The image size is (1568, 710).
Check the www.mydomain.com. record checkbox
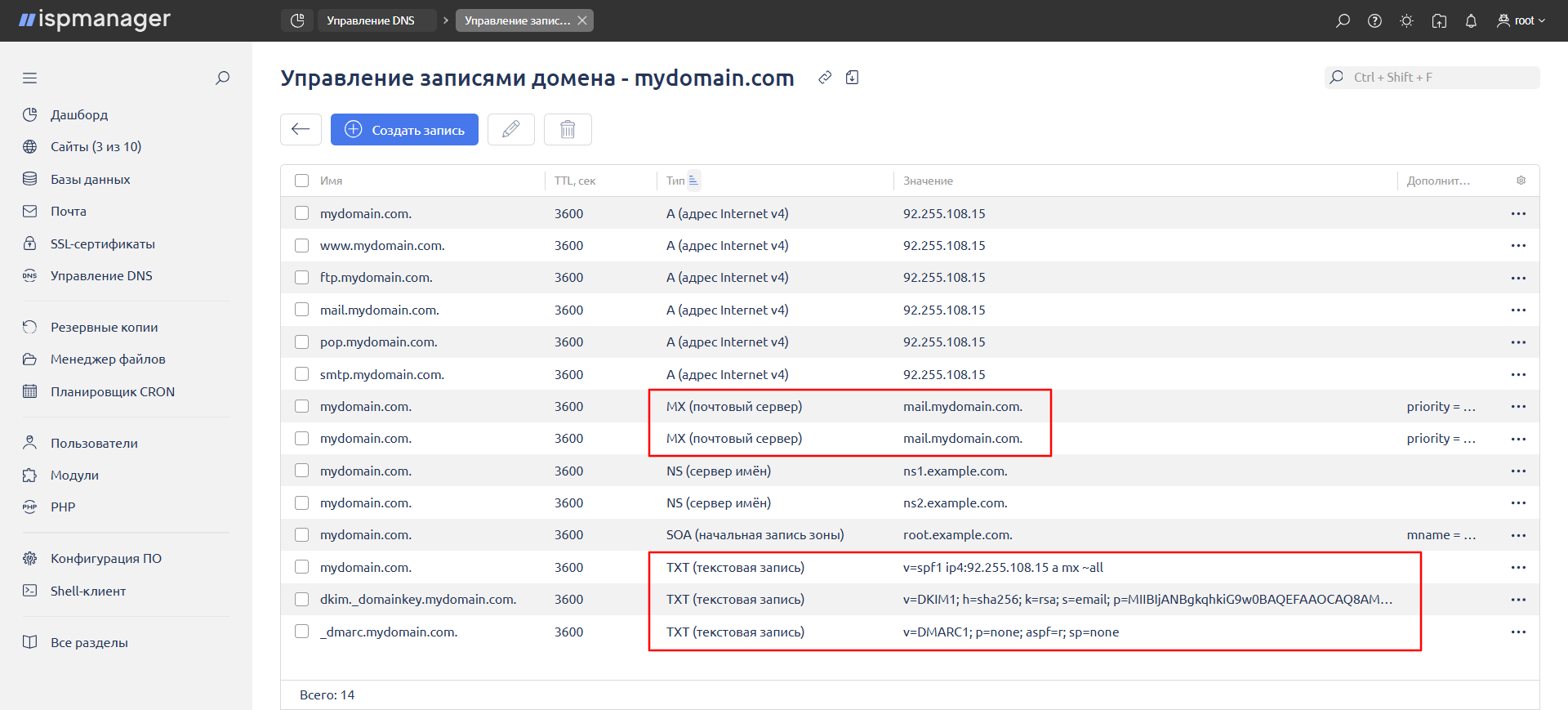click(302, 245)
